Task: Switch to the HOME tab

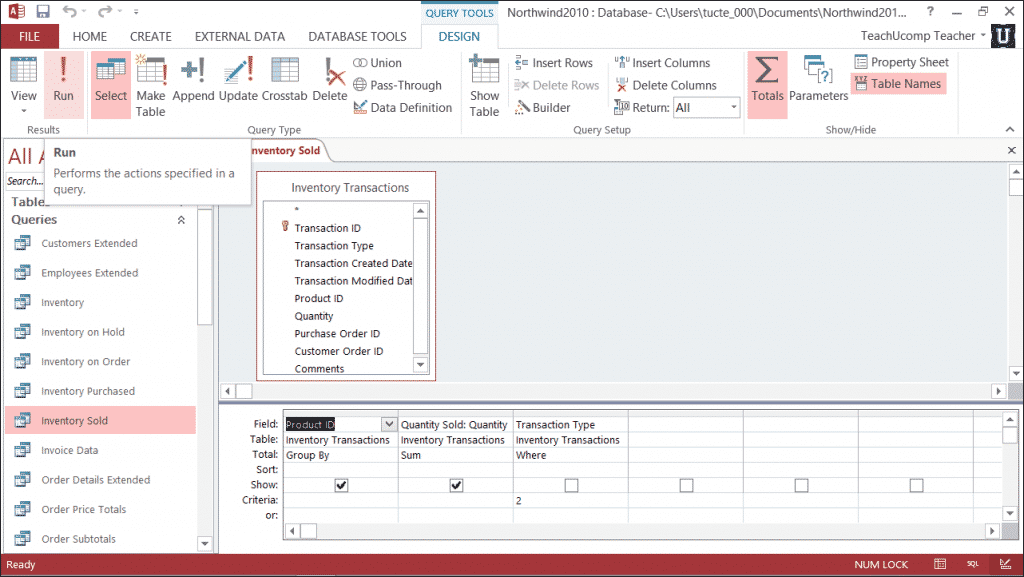Action: pyautogui.click(x=89, y=37)
